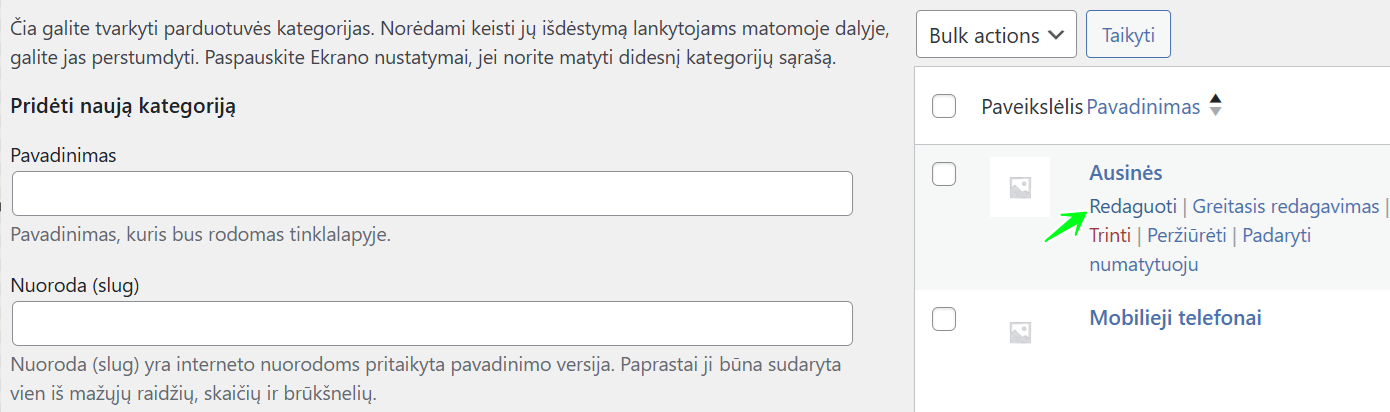The width and height of the screenshot is (1390, 412).
Task: Click Peržiūrėti to view Ausinės
Action: coord(1189,236)
